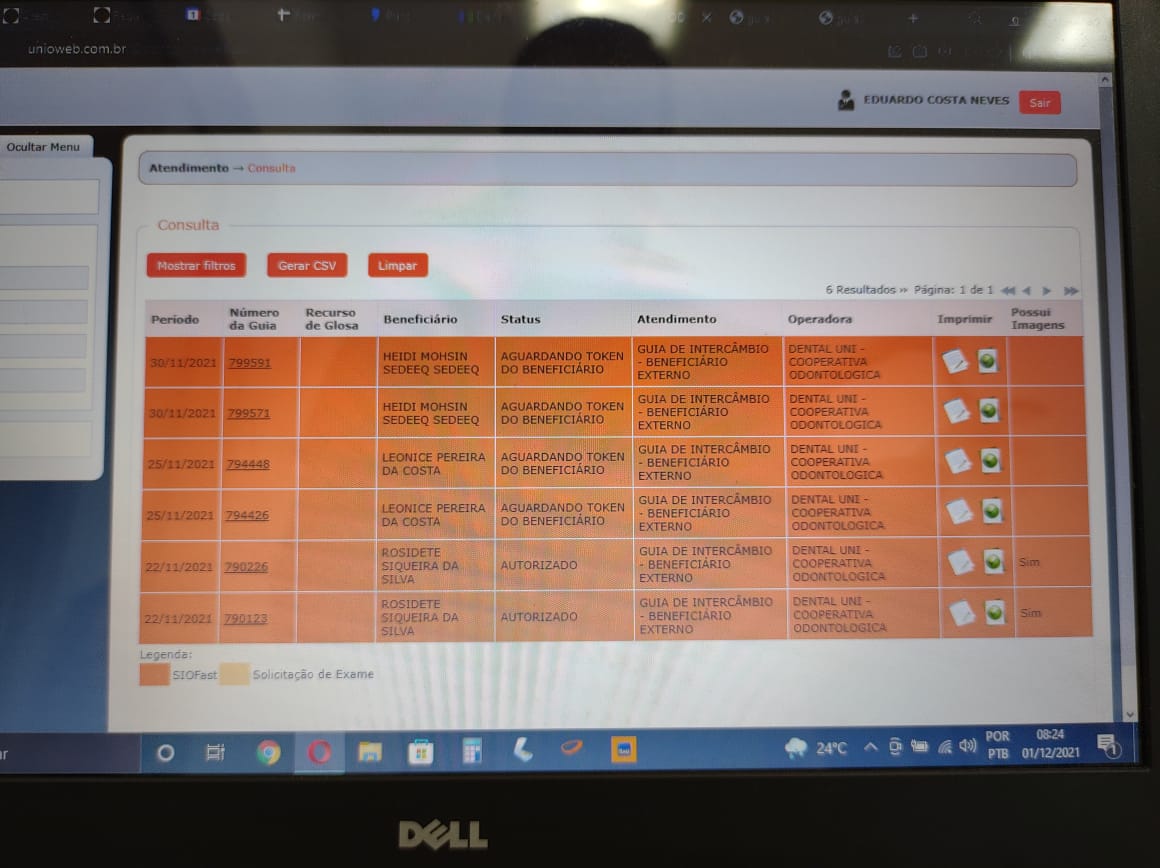The width and height of the screenshot is (1160, 868).
Task: Show hidden system tray icons chevron
Action: point(871,747)
